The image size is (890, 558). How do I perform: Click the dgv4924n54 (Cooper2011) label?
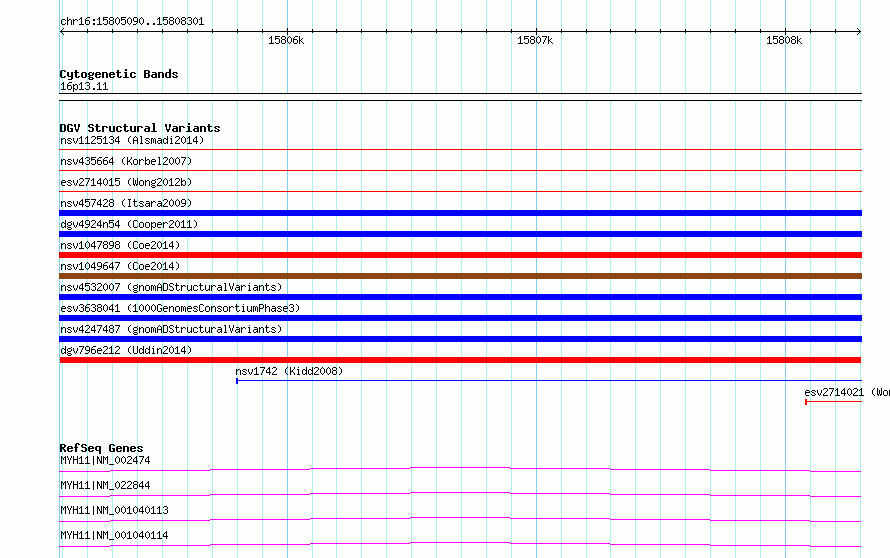point(129,224)
